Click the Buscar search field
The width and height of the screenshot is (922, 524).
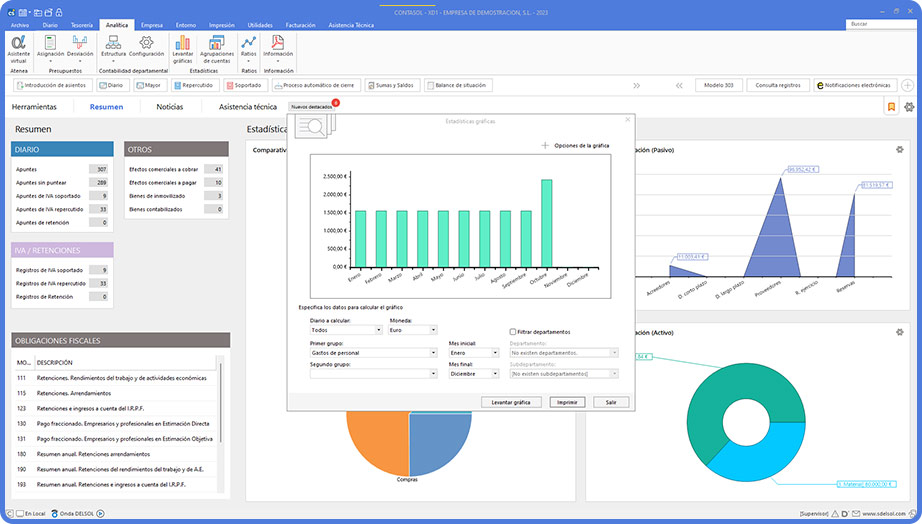coord(880,24)
